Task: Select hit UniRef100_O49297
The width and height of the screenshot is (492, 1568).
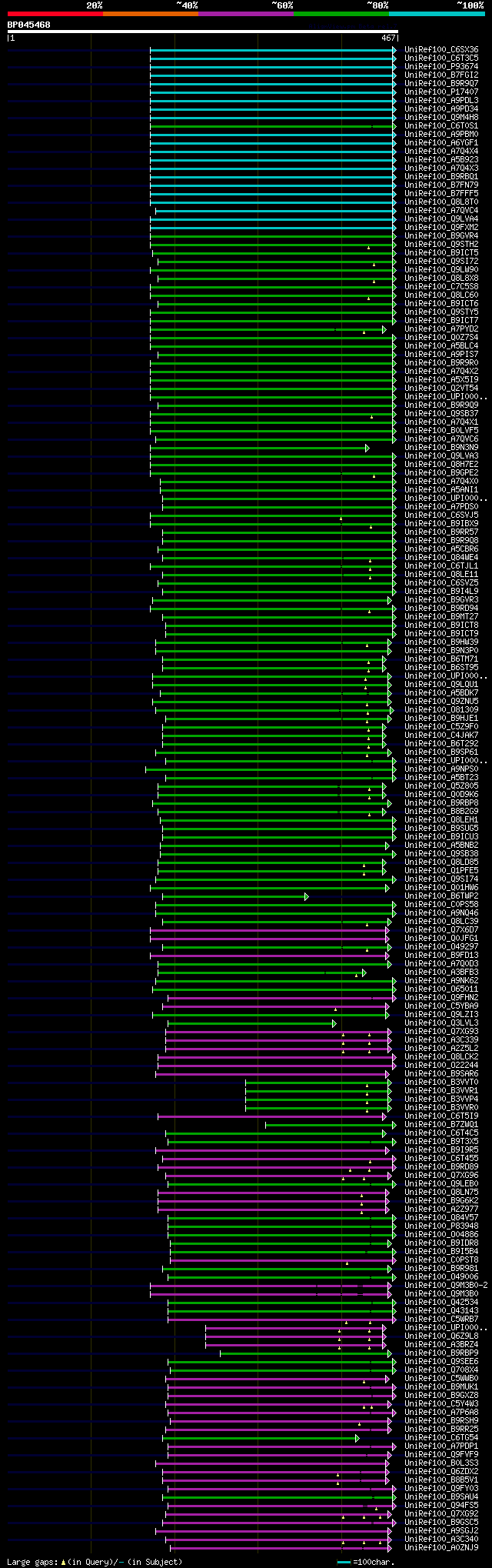Action: tap(441, 946)
